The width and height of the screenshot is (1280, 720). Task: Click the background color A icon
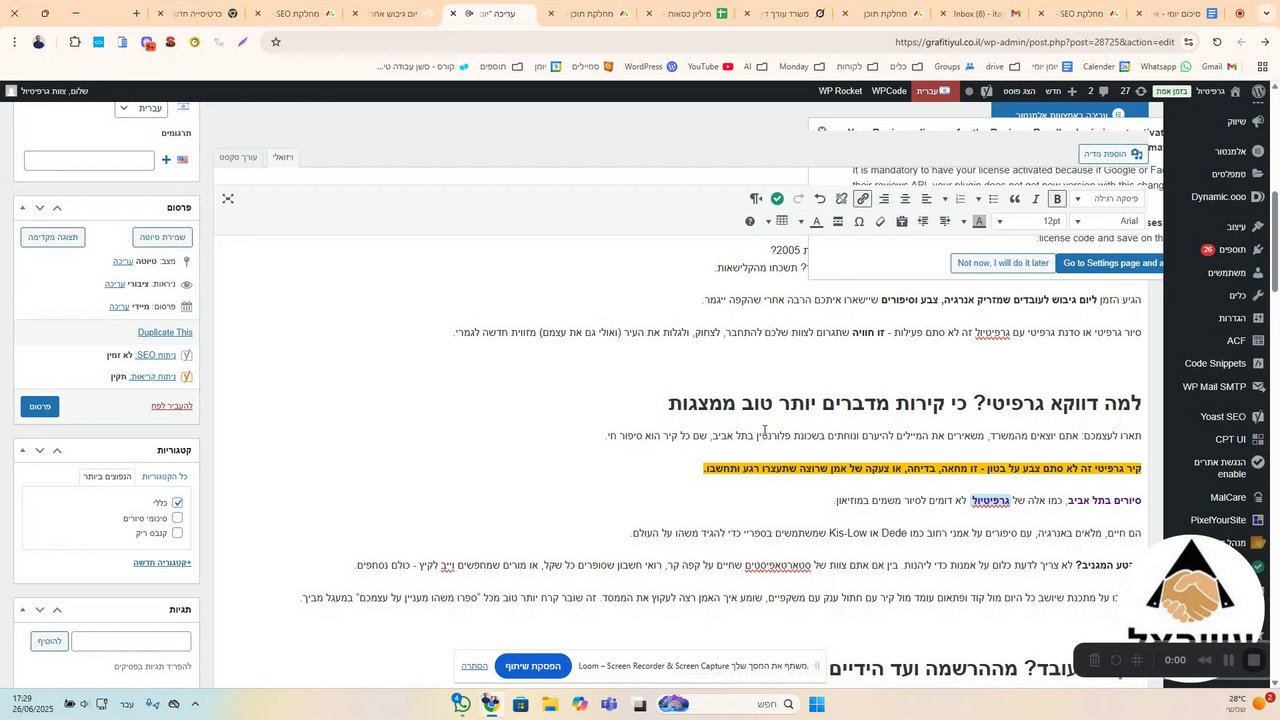979,221
